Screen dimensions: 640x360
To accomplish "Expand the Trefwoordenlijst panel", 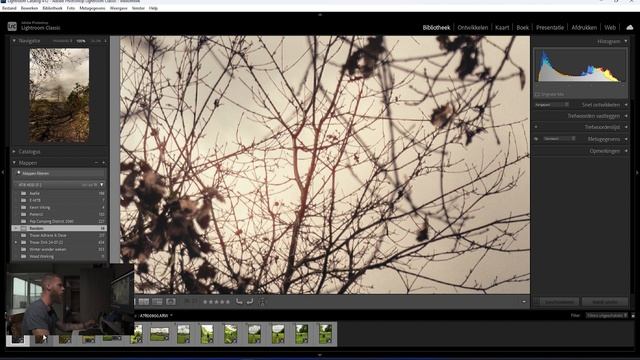I will (626, 127).
